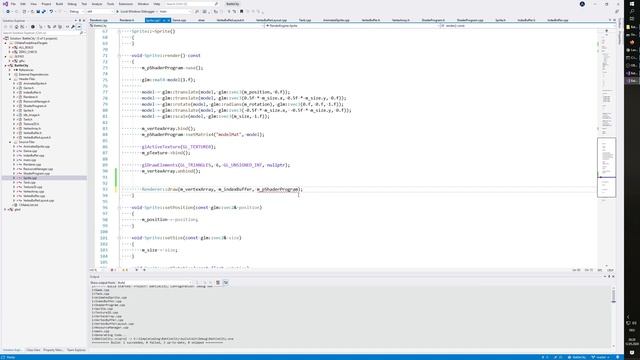Open the Debug configuration dropdown
The height and width of the screenshot is (360, 640).
tap(76, 11)
